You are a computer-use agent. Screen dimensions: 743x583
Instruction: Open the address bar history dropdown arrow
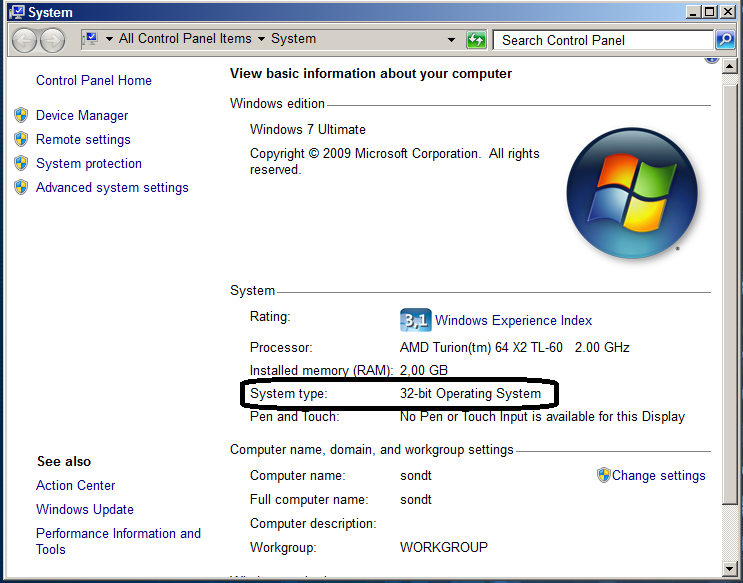451,40
